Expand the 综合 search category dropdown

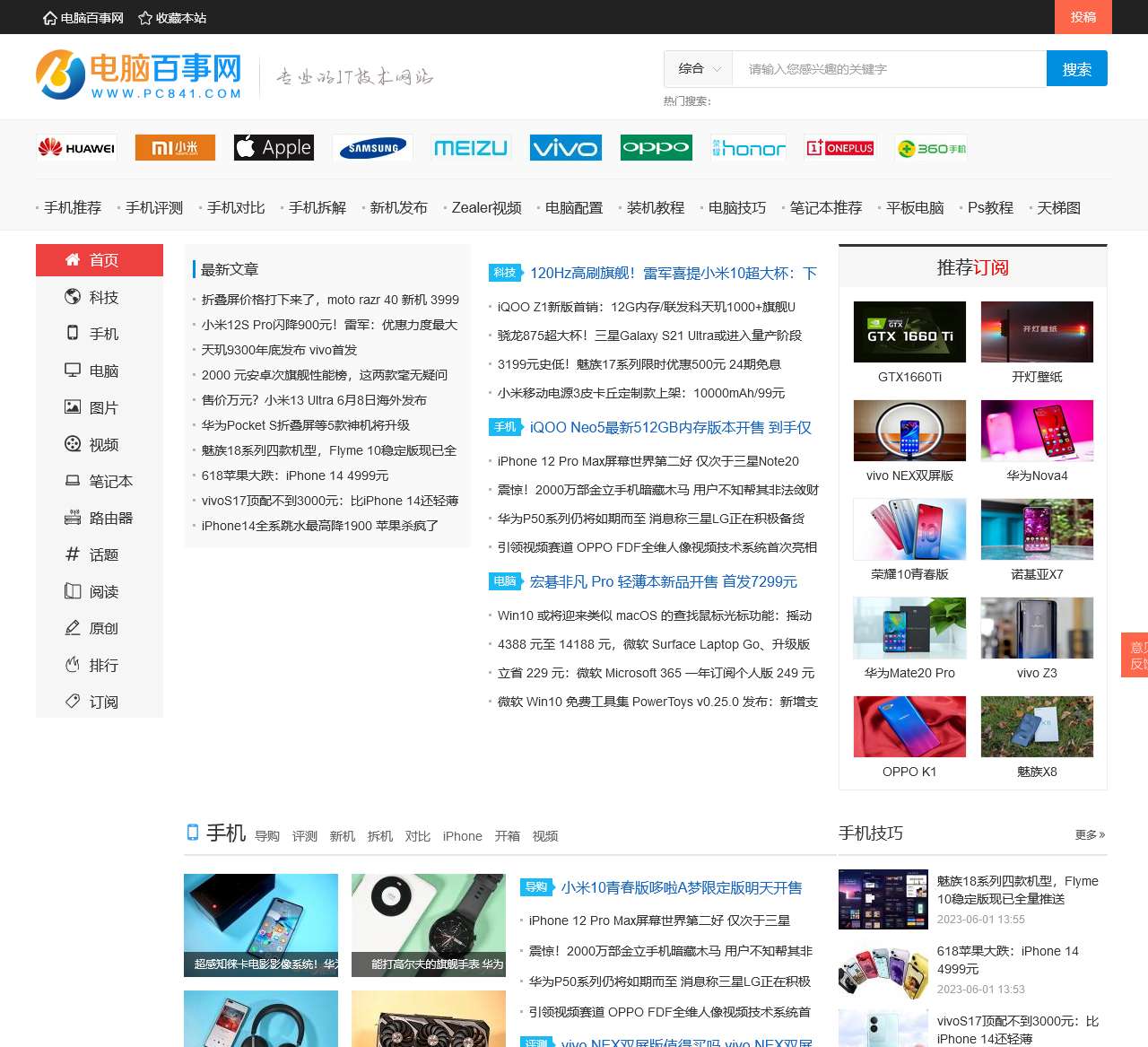point(699,68)
